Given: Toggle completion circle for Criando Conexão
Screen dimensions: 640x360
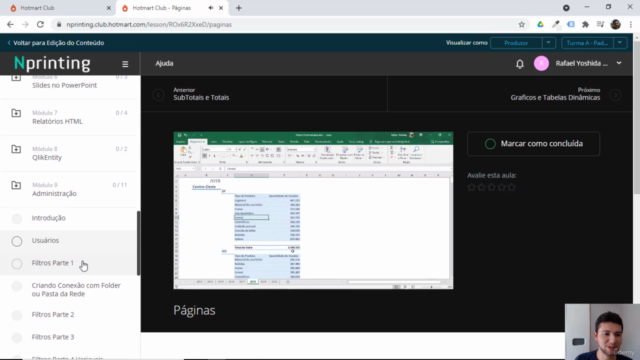Looking at the screenshot, I should (x=17, y=287).
